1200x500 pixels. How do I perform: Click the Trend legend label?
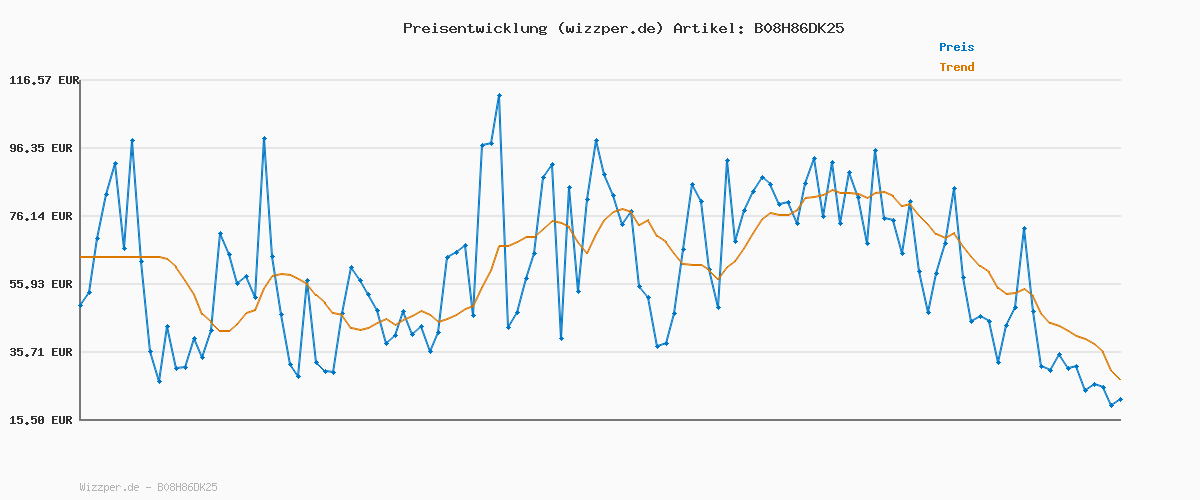tap(956, 68)
